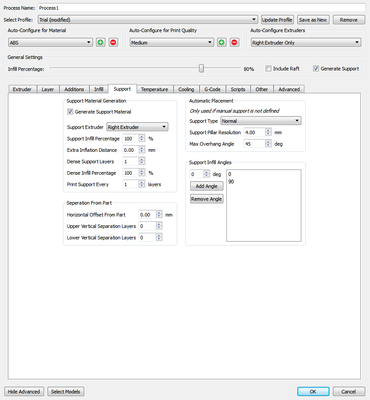Open Select Profile dropdown
Viewport: 370px width, 400px height.
click(x=148, y=20)
